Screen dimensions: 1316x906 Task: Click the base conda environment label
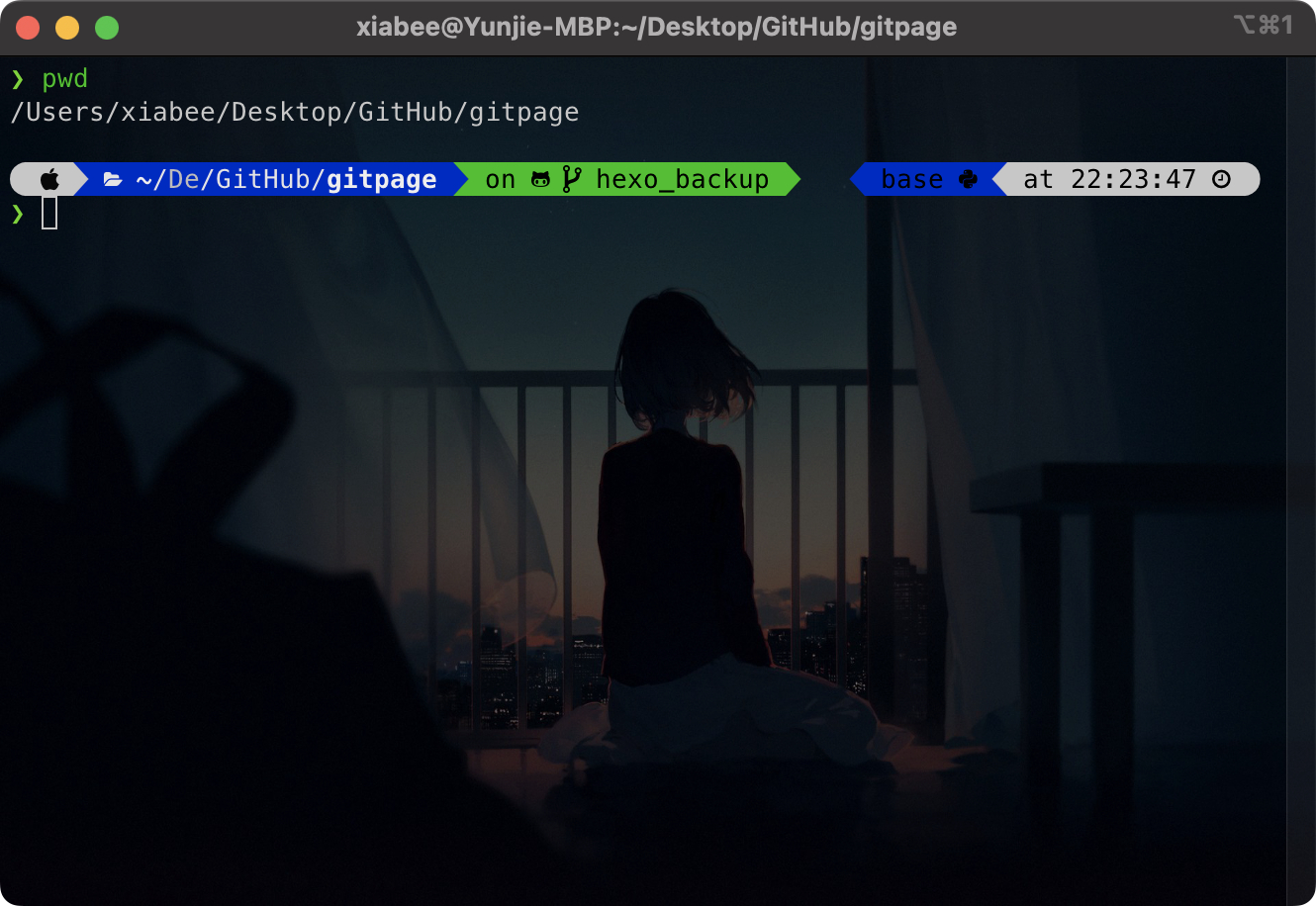[x=912, y=179]
